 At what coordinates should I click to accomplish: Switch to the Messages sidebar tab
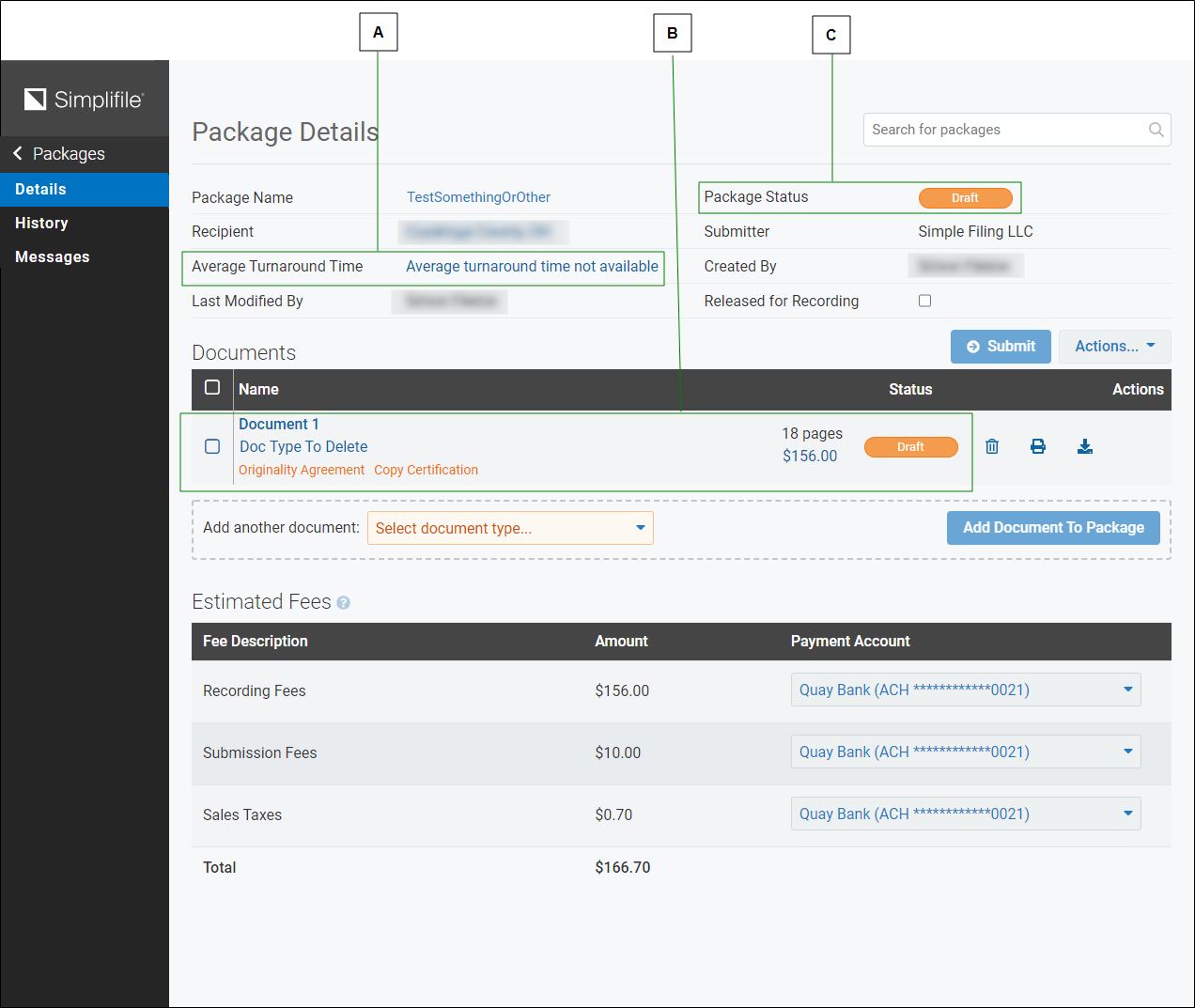pyautogui.click(x=53, y=256)
